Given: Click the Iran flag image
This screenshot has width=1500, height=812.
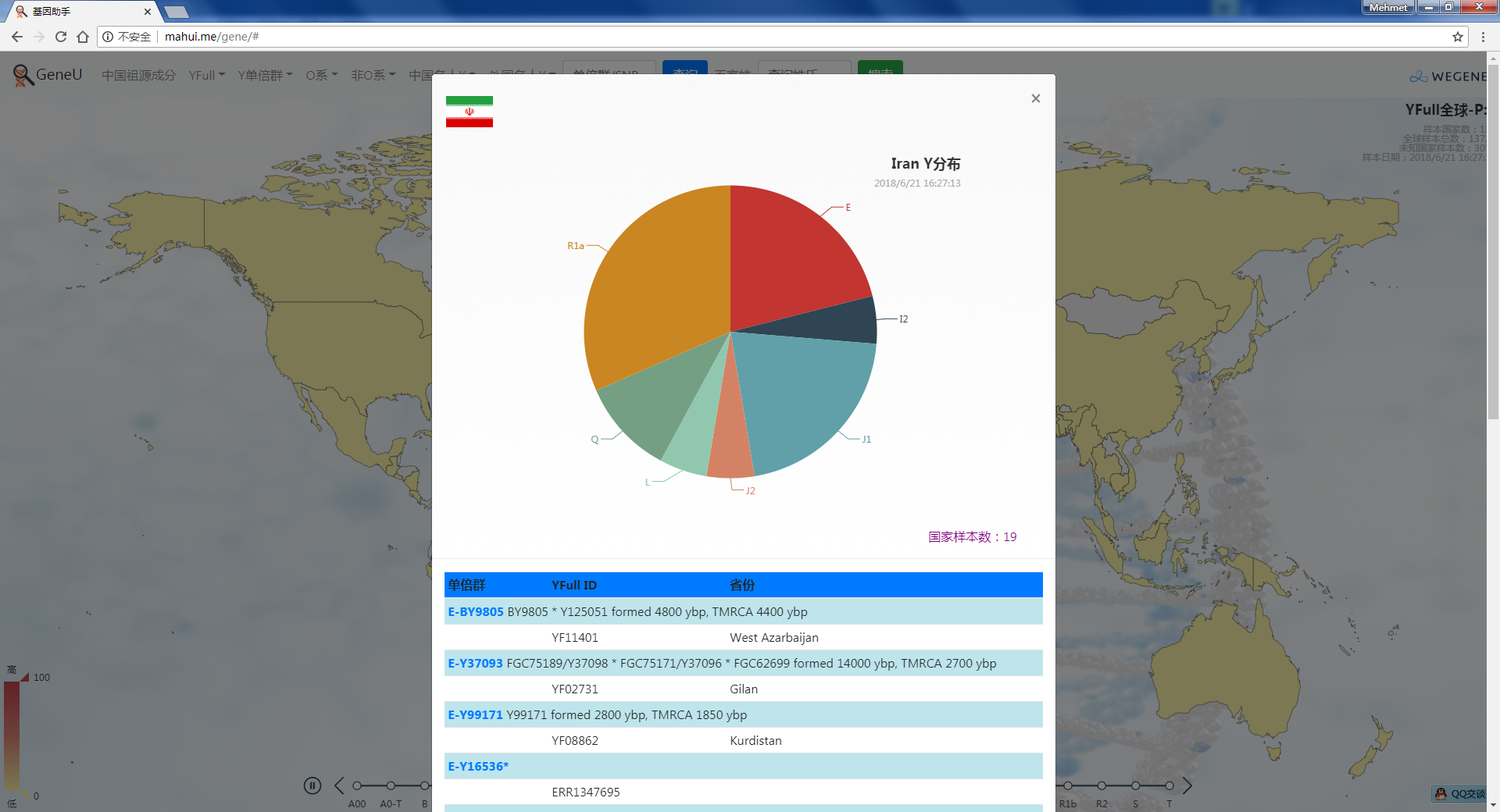Looking at the screenshot, I should click(469, 112).
